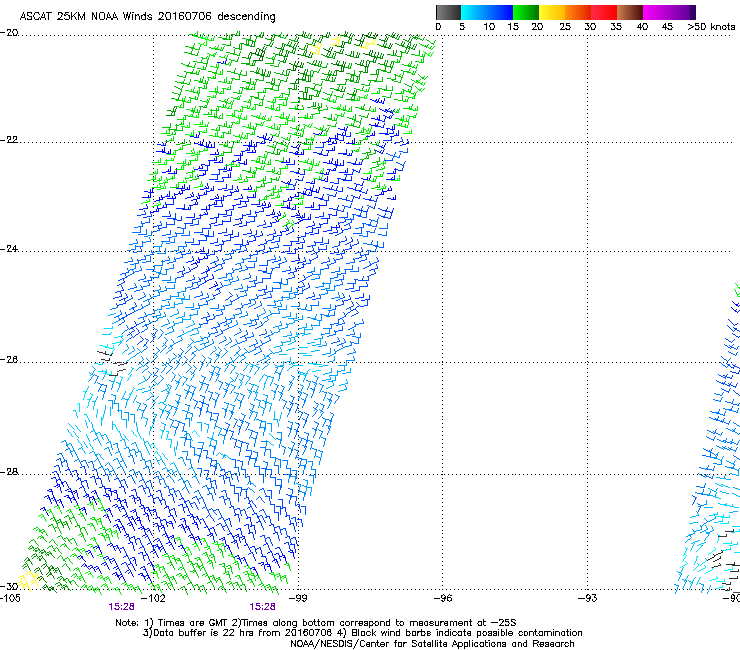Click the '-99' longitude axis label
Image resolution: width=740 pixels, height=650 pixels.
point(297,598)
